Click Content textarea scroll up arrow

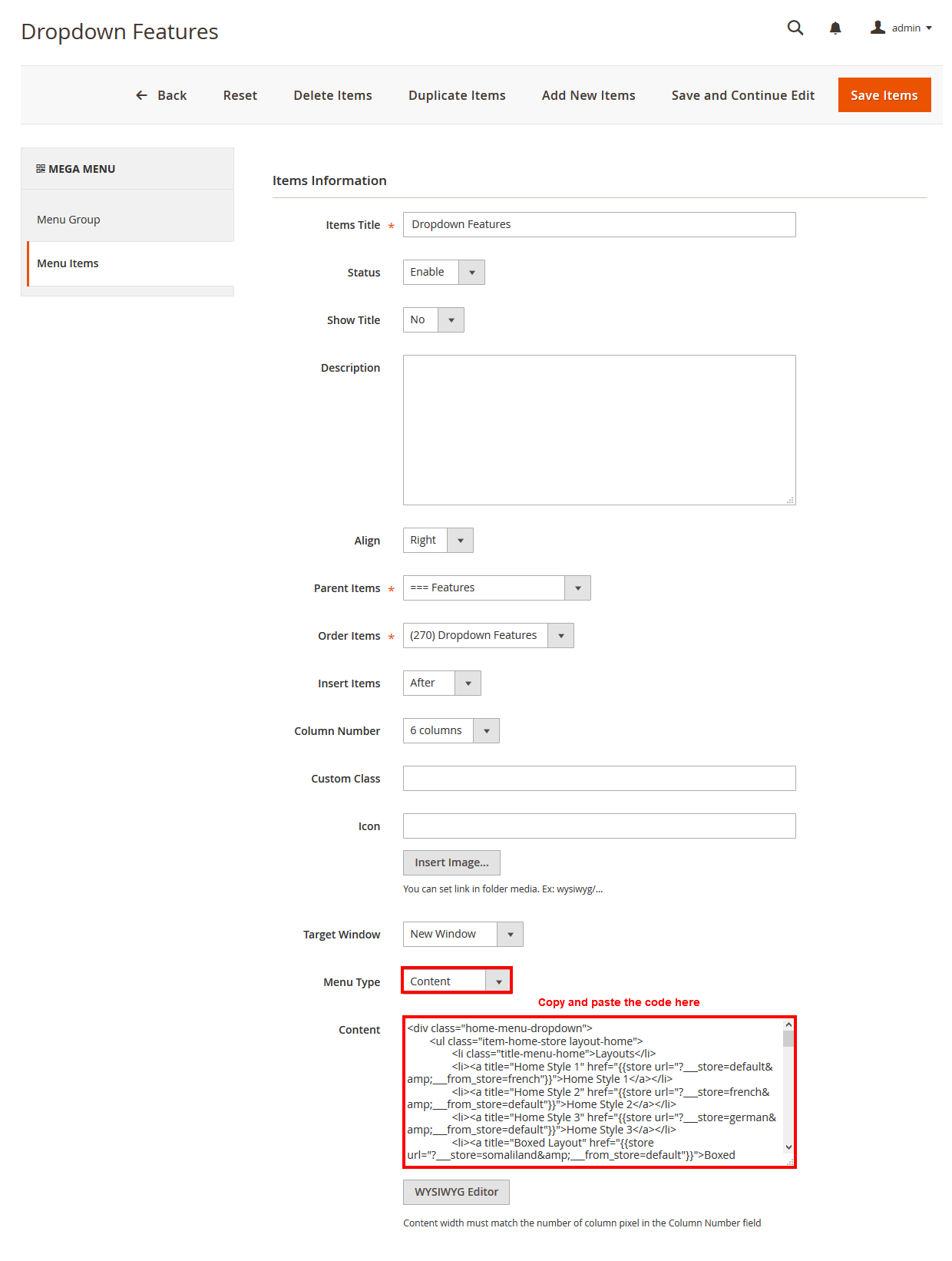pos(788,1025)
